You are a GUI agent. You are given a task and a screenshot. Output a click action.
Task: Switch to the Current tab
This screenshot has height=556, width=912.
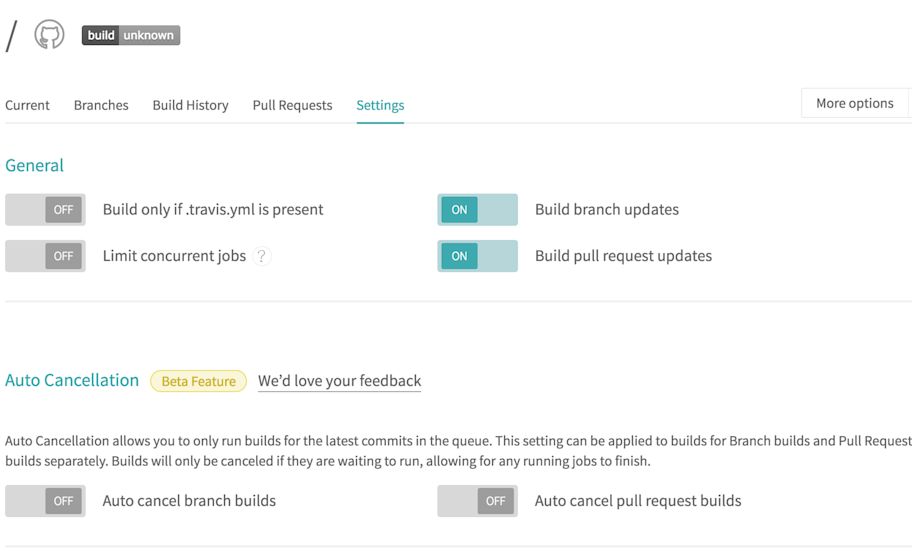click(27, 105)
